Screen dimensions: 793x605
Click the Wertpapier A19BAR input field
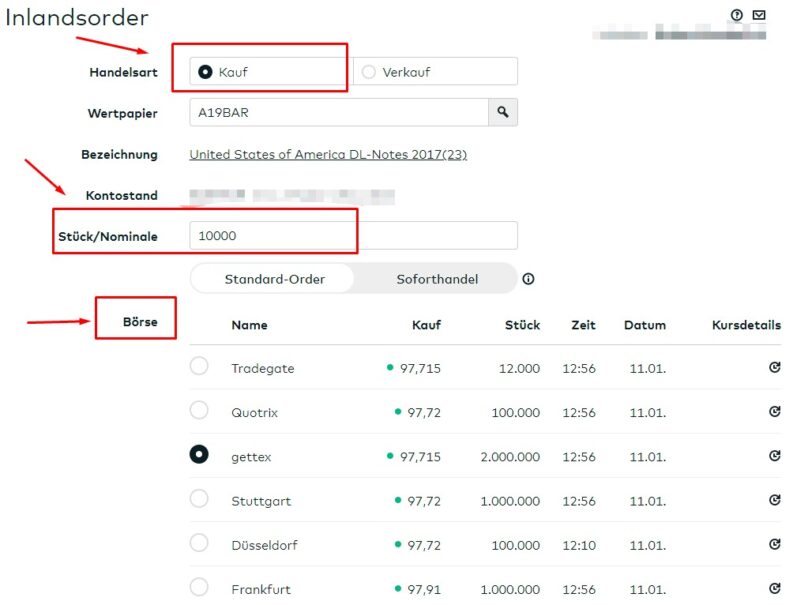[338, 113]
